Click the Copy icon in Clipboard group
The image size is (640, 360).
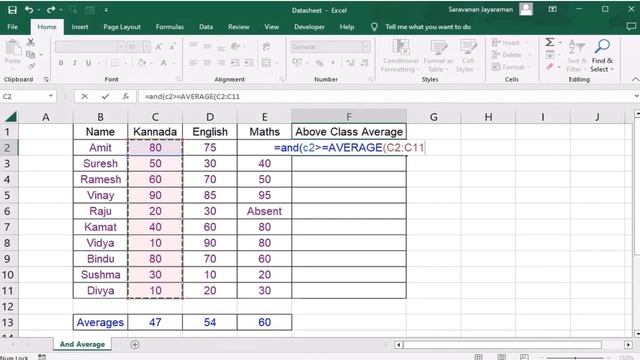[30, 54]
